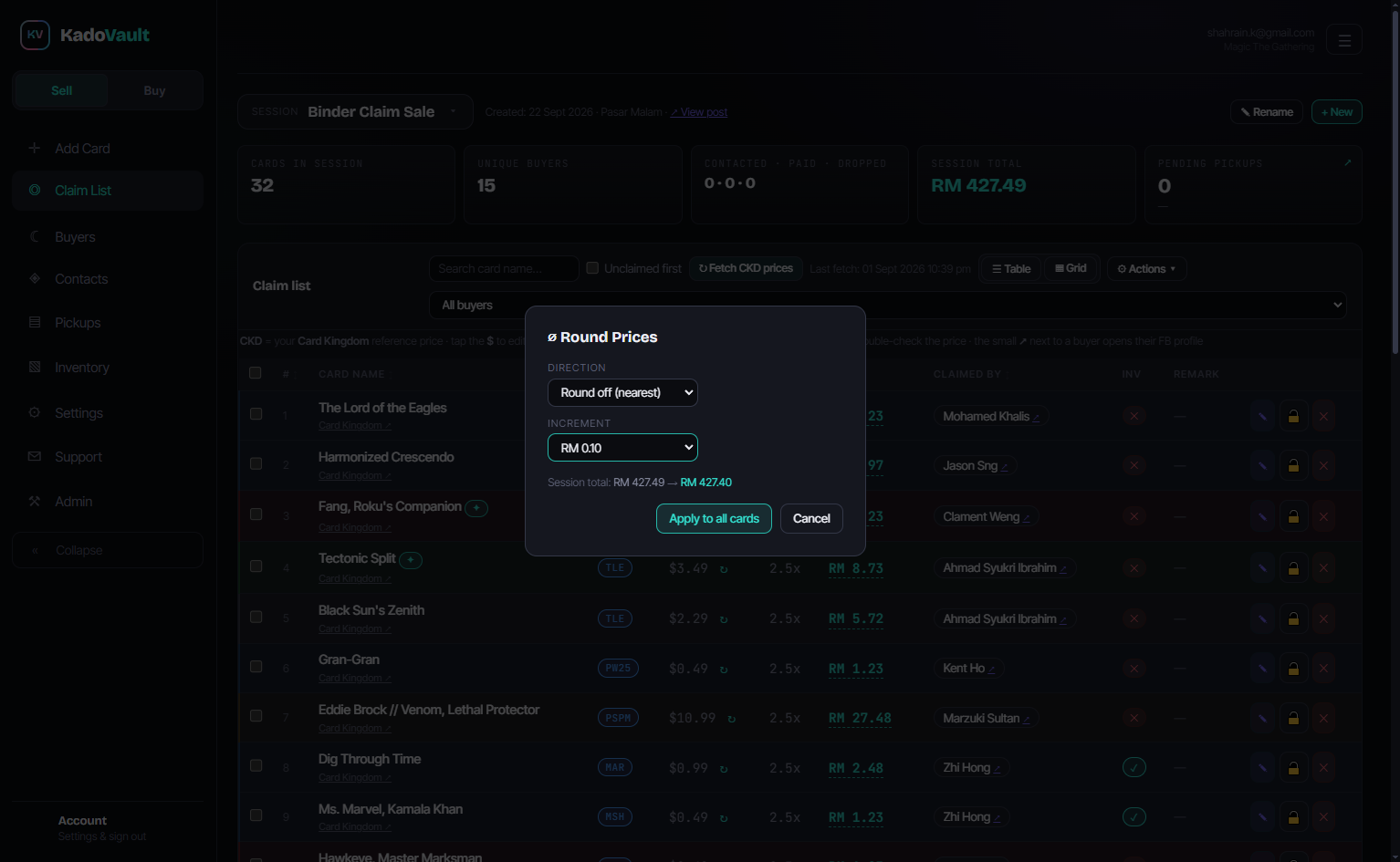
Task: Click the Support envelope icon
Action: pos(35,456)
